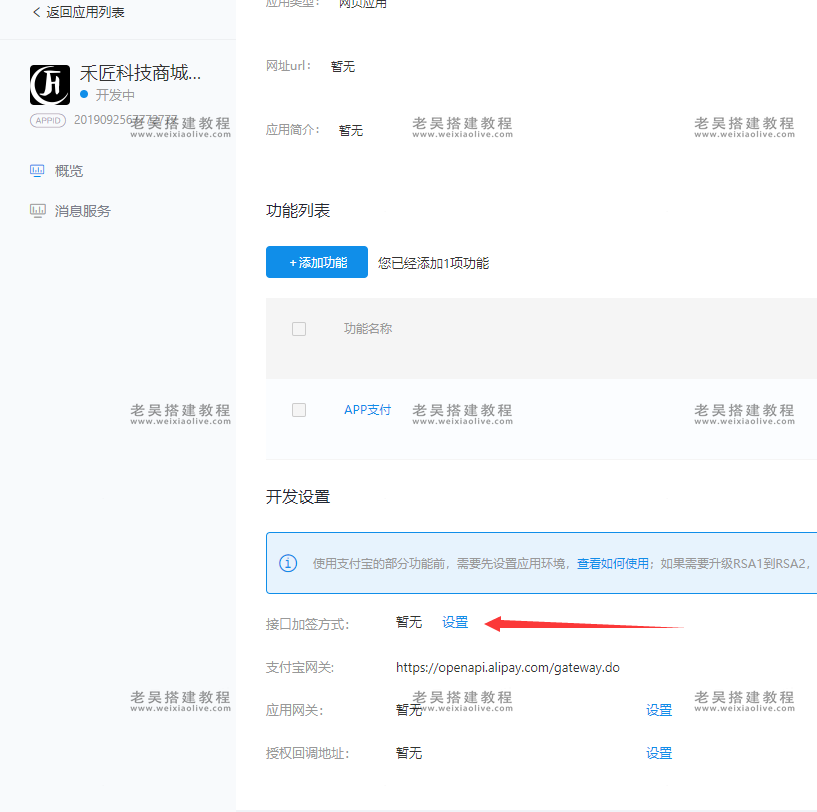Click the blue info icon in the notice banner
Image resolution: width=817 pixels, height=812 pixels.
(288, 563)
